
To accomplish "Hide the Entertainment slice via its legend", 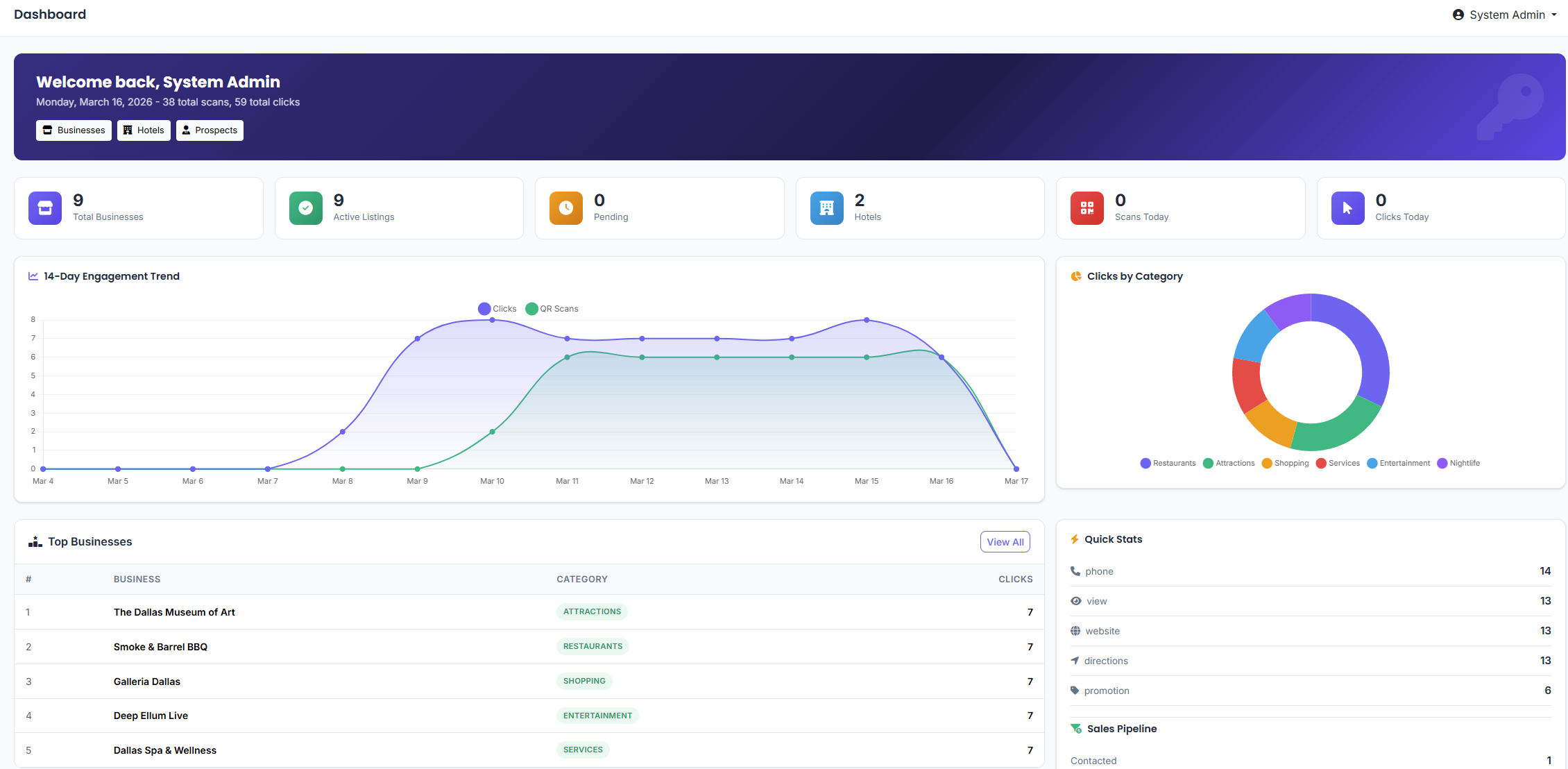I will tap(1399, 463).
